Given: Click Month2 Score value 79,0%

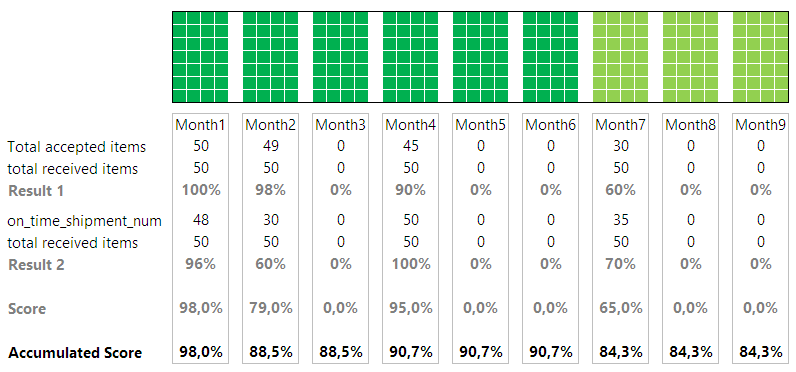Looking at the screenshot, I should [271, 309].
